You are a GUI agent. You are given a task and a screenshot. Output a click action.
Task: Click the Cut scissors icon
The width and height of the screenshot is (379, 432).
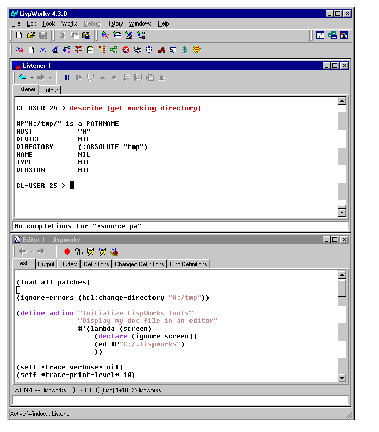click(x=62, y=35)
